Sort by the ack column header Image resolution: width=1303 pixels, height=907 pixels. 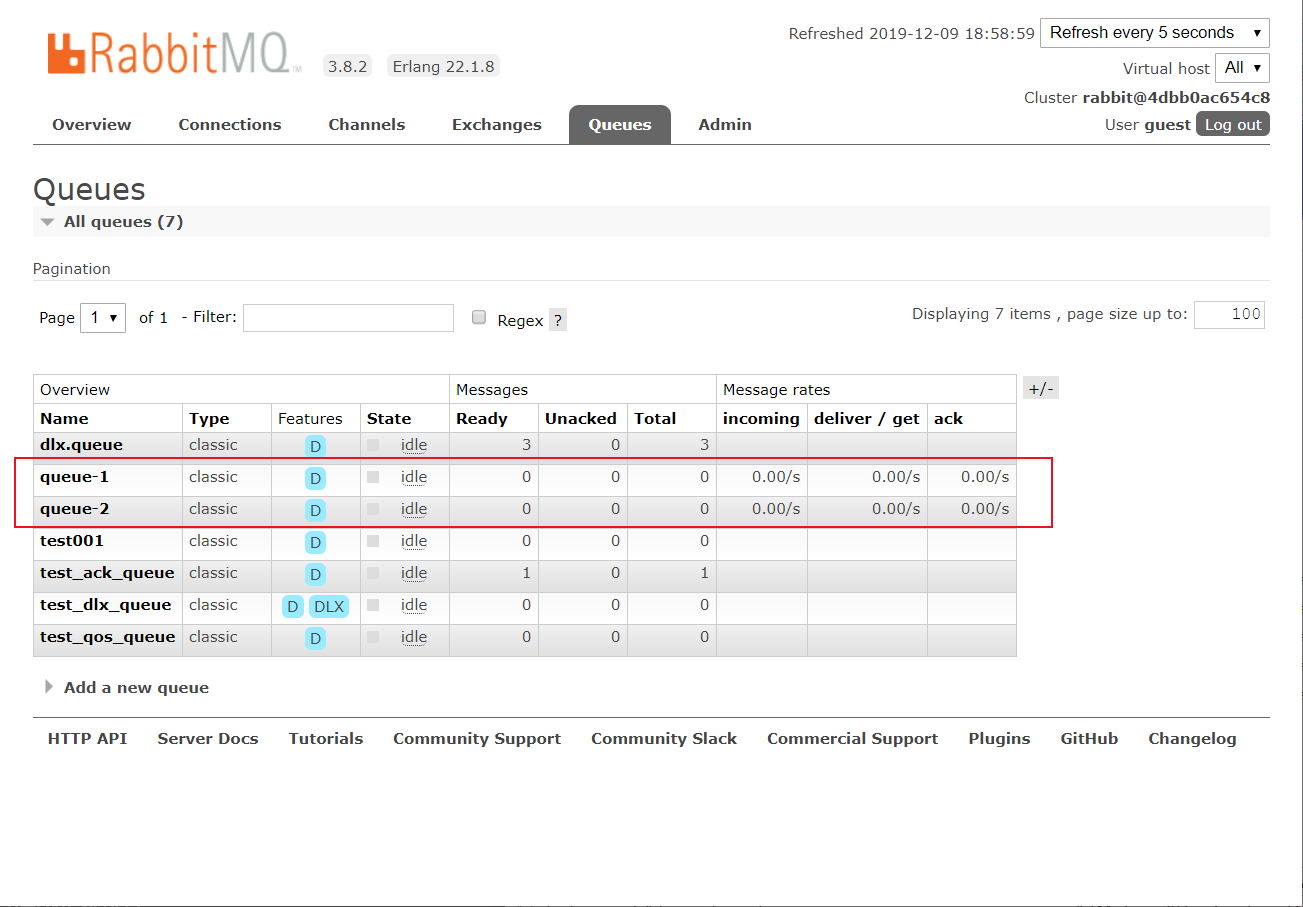(x=948, y=419)
